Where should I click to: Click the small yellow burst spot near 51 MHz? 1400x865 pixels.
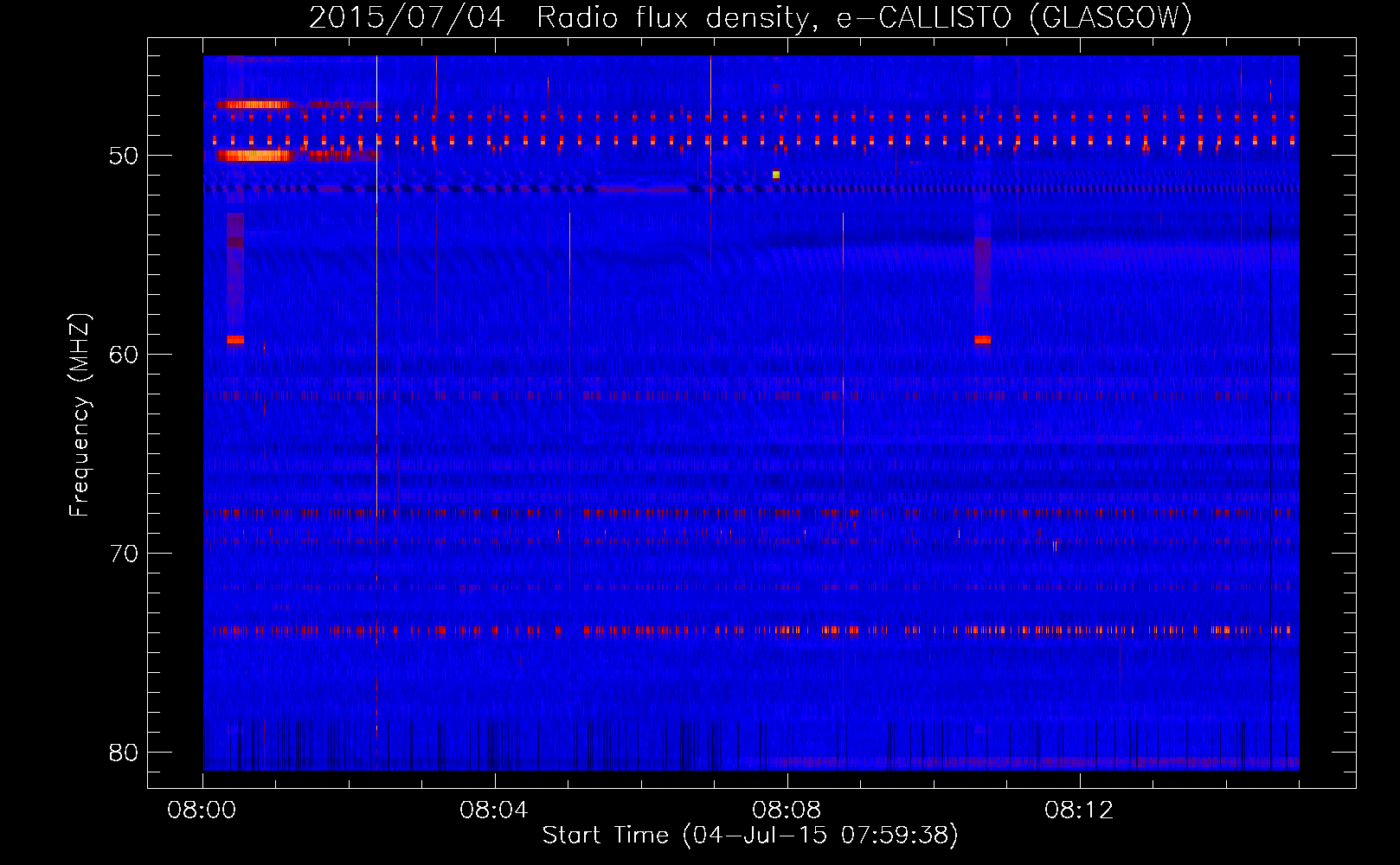coord(776,175)
